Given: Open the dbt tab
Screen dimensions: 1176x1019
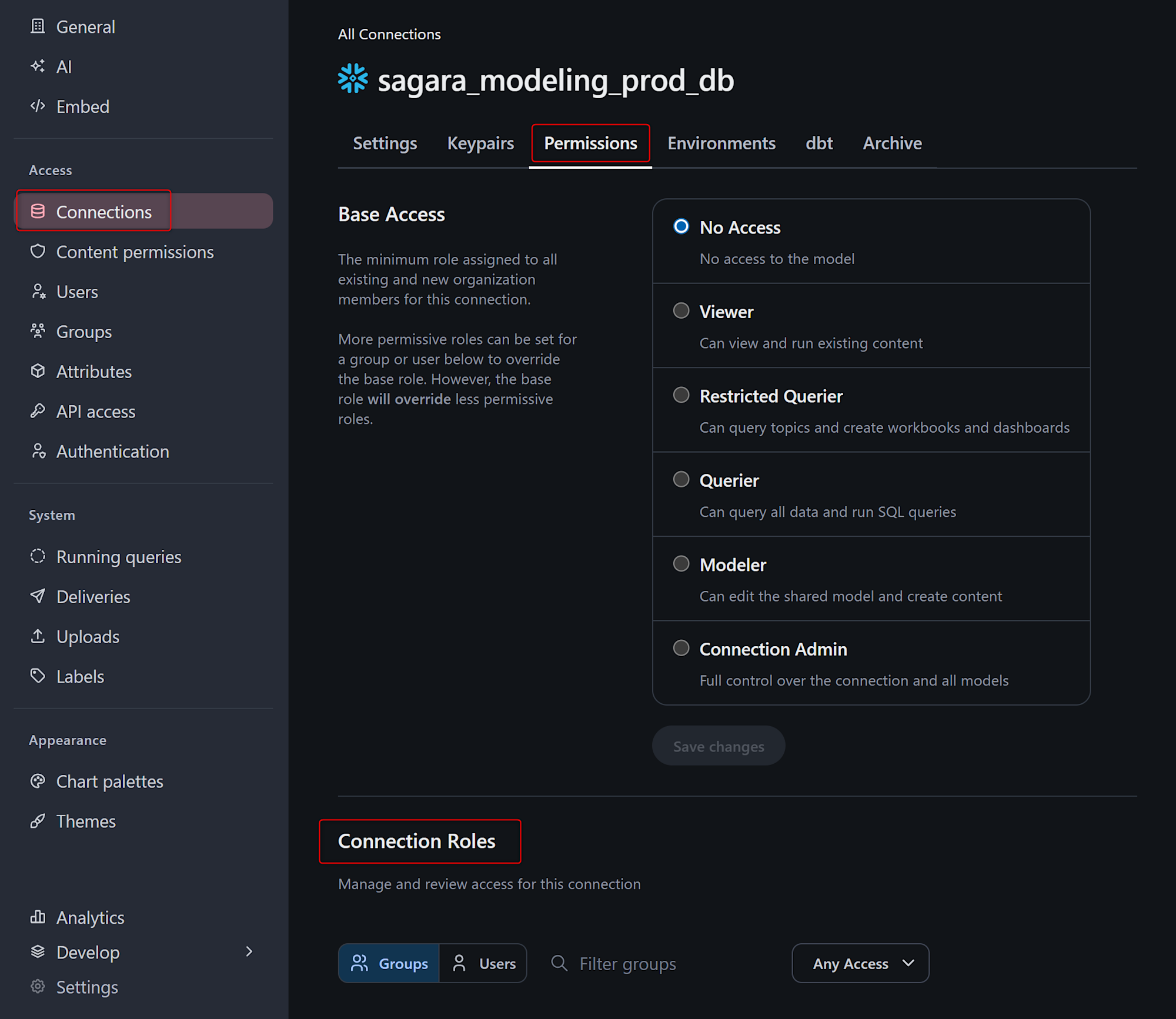Looking at the screenshot, I should tap(818, 143).
